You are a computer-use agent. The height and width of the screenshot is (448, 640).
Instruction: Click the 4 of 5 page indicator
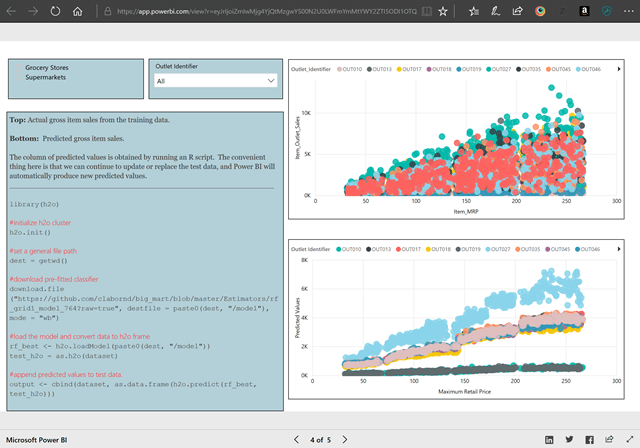(x=320, y=440)
